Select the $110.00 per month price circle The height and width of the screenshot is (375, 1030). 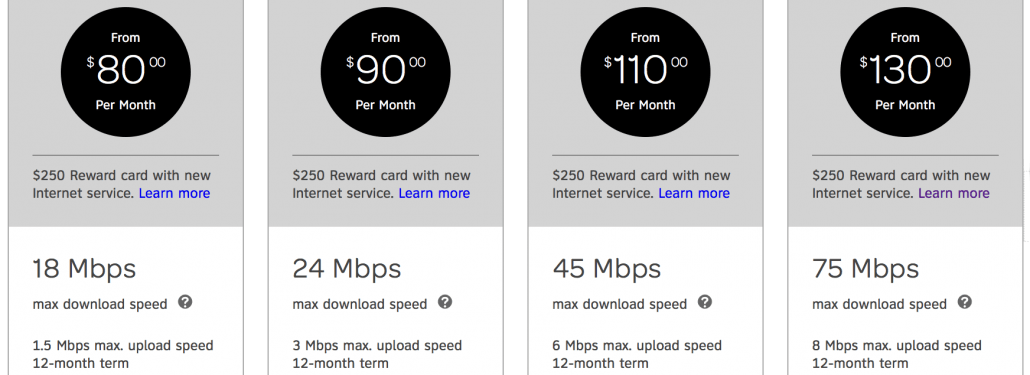[x=645, y=72]
